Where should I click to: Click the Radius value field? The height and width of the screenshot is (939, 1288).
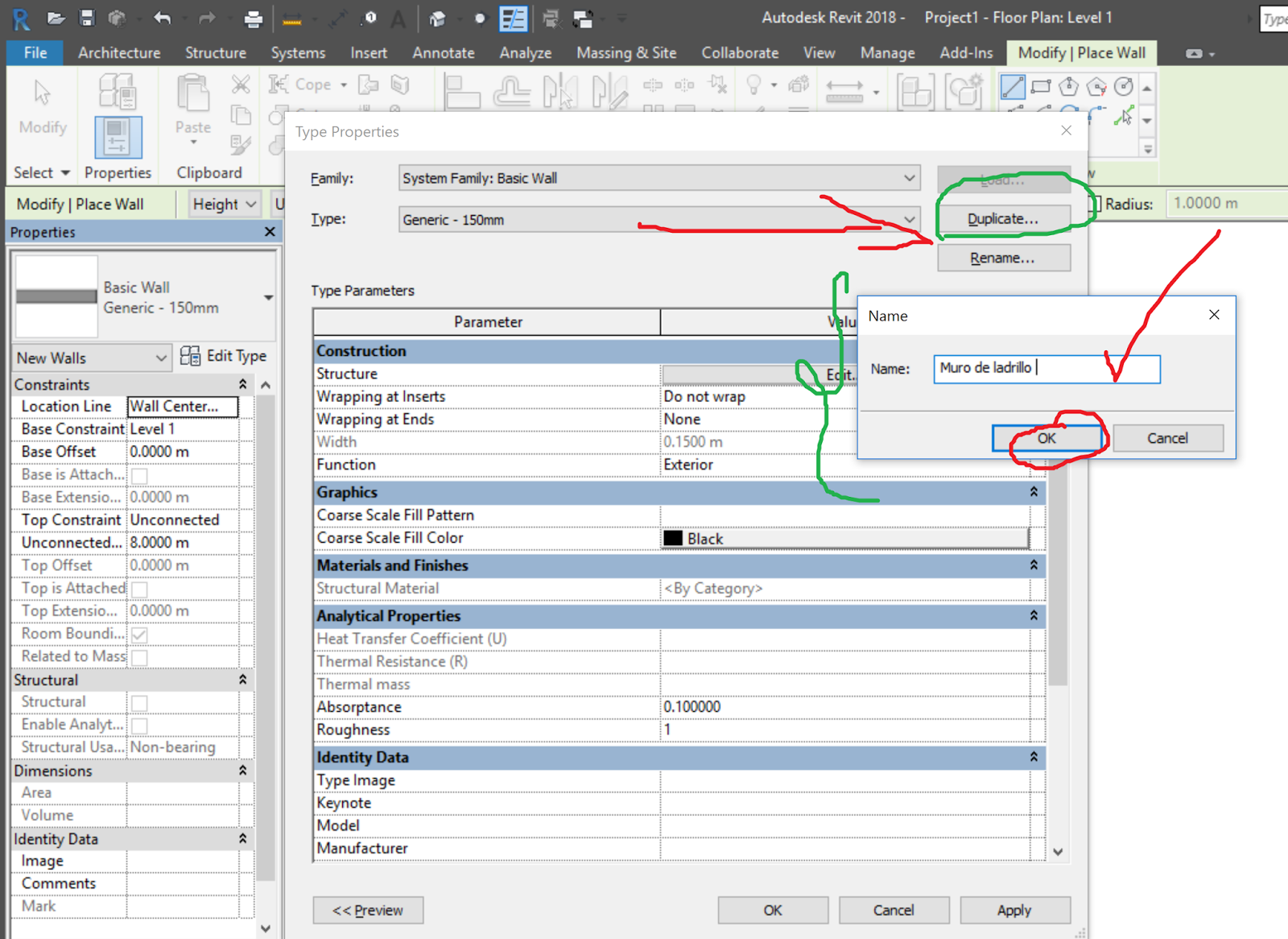click(1228, 203)
